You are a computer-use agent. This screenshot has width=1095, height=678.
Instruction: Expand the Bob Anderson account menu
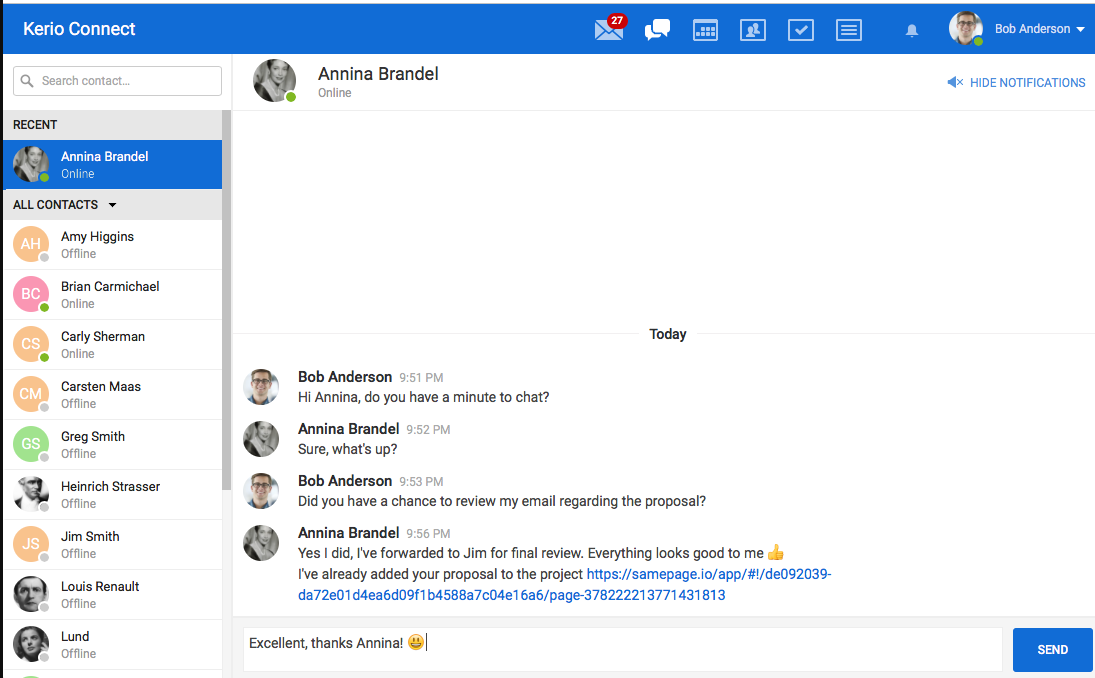[x=1039, y=29]
